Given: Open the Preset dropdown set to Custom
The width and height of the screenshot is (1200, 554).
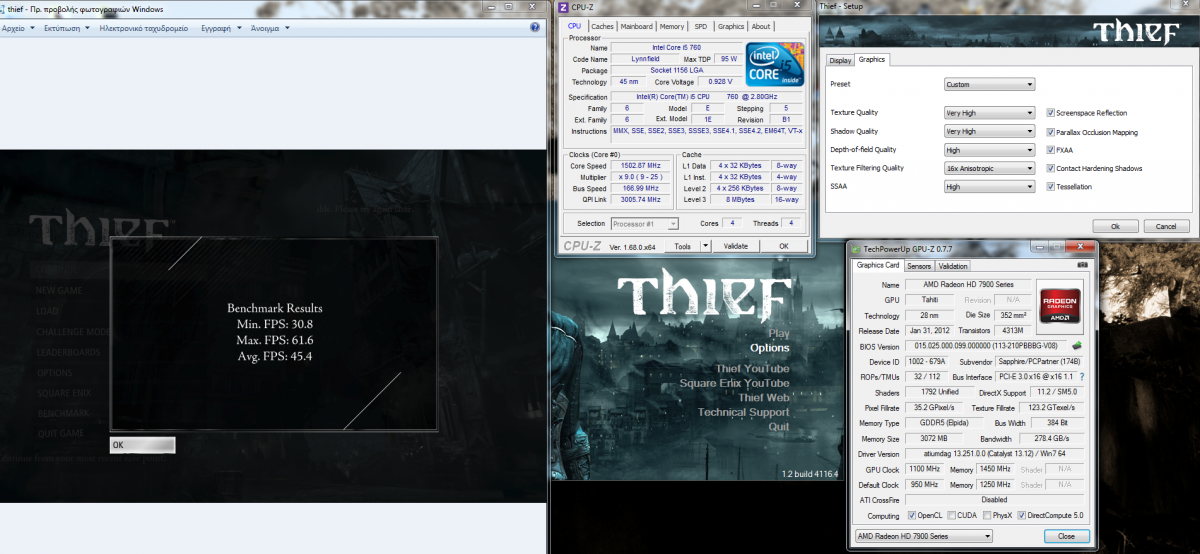Looking at the screenshot, I should [x=989, y=85].
